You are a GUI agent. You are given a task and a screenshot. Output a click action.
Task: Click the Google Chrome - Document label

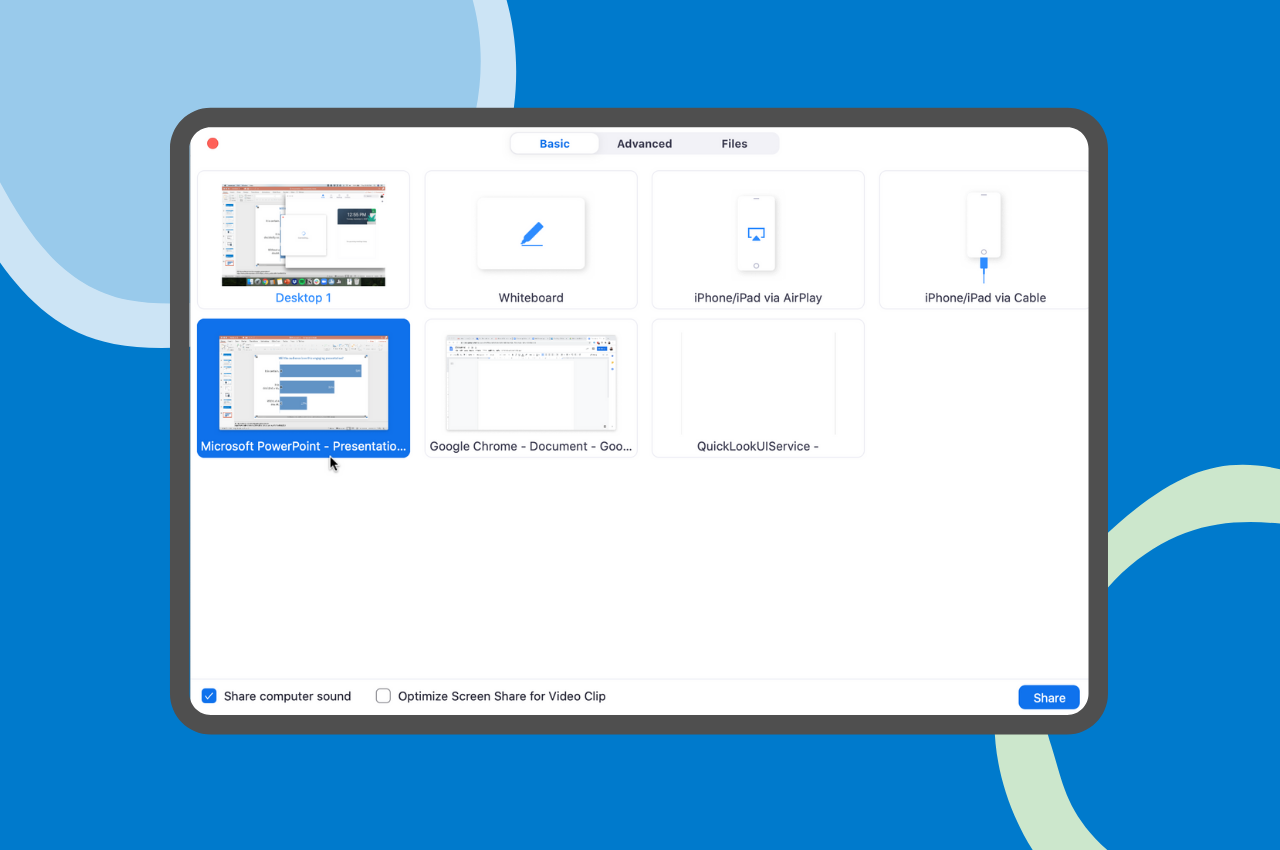coord(531,447)
